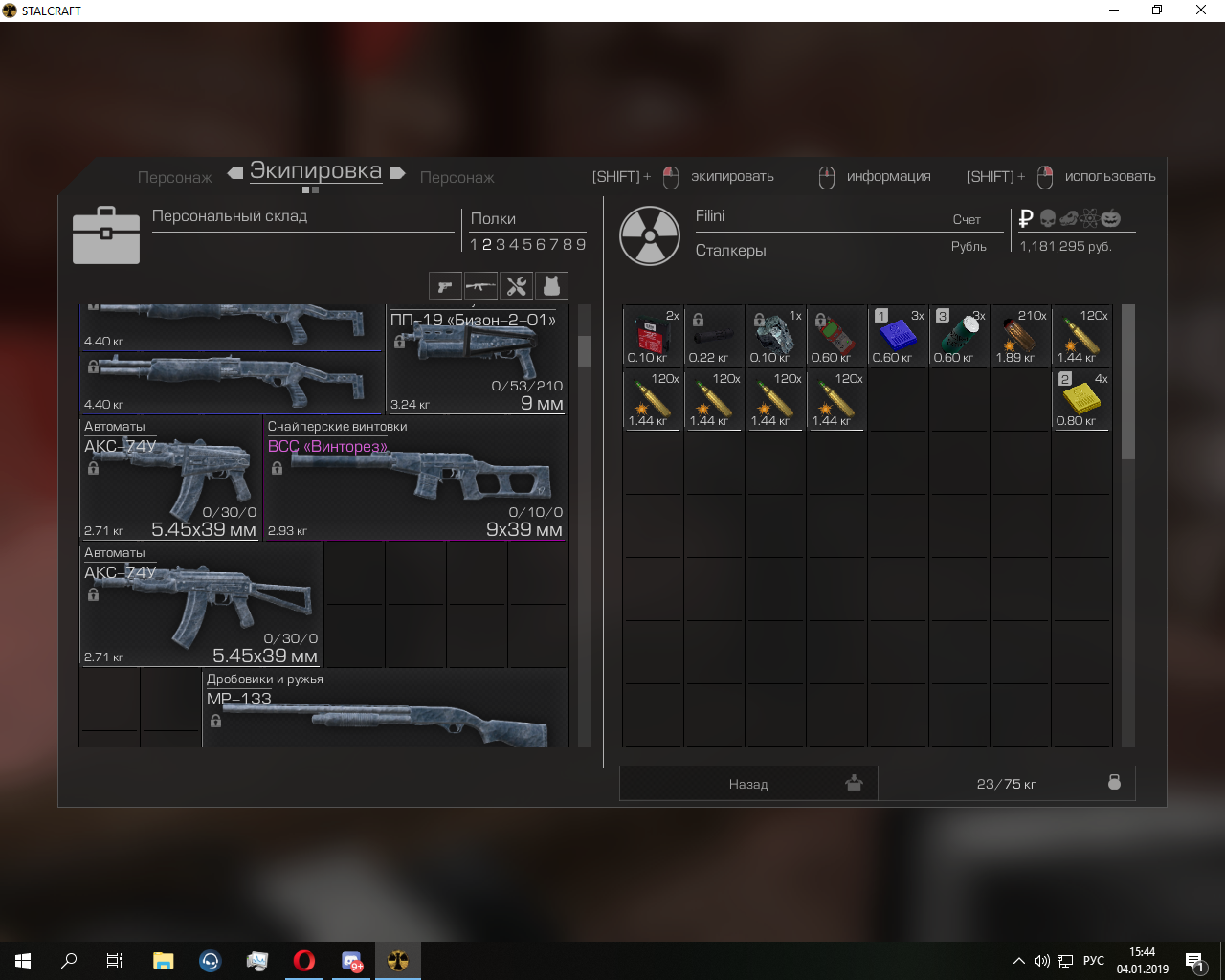This screenshot has width=1225, height=980.
Task: Click the 120x ammo stack in the first row
Action: click(1081, 336)
